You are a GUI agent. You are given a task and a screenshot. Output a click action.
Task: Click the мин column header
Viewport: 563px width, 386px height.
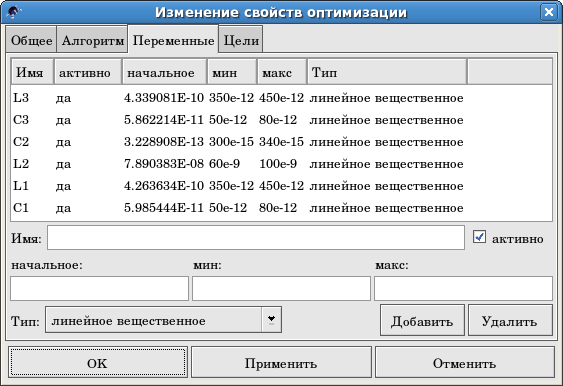pyautogui.click(x=232, y=72)
